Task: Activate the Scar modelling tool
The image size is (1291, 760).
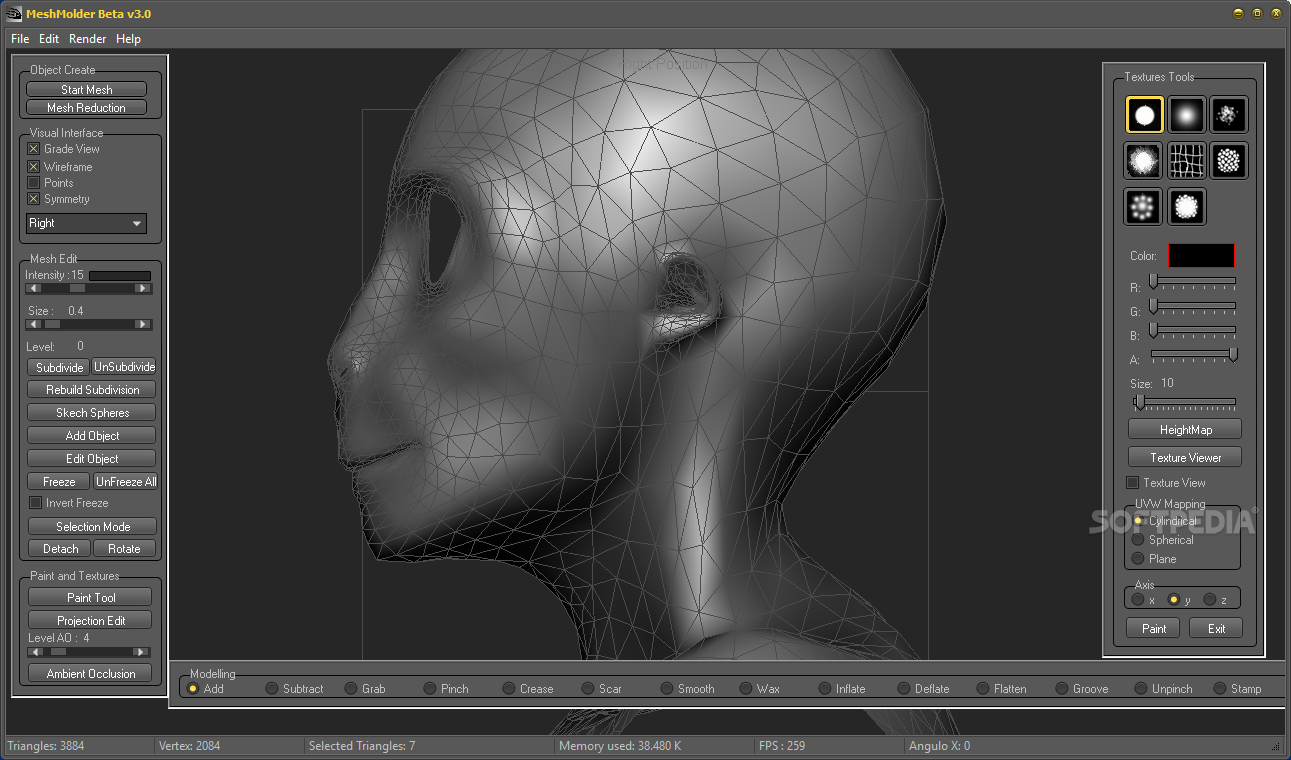Action: 588,688
